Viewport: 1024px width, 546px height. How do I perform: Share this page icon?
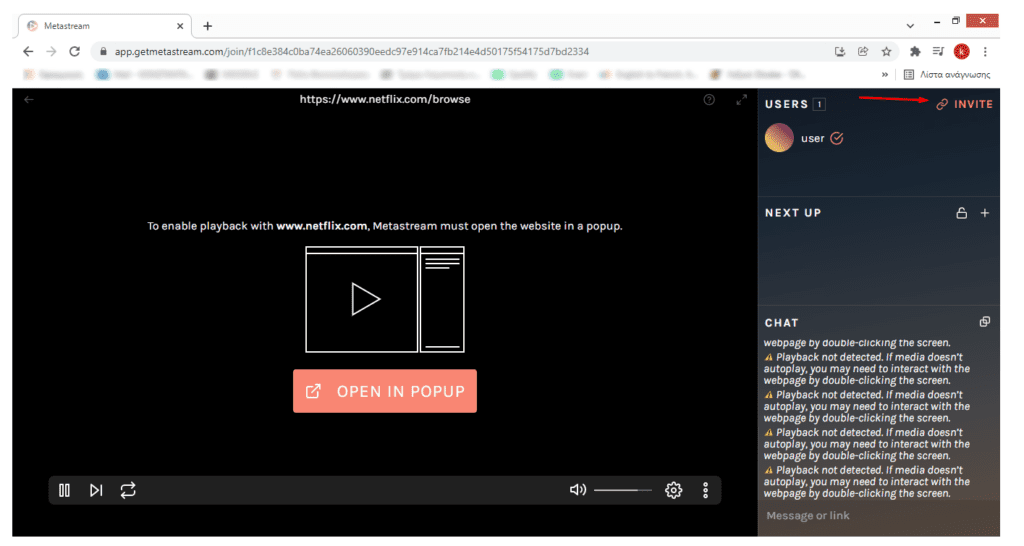[x=863, y=52]
